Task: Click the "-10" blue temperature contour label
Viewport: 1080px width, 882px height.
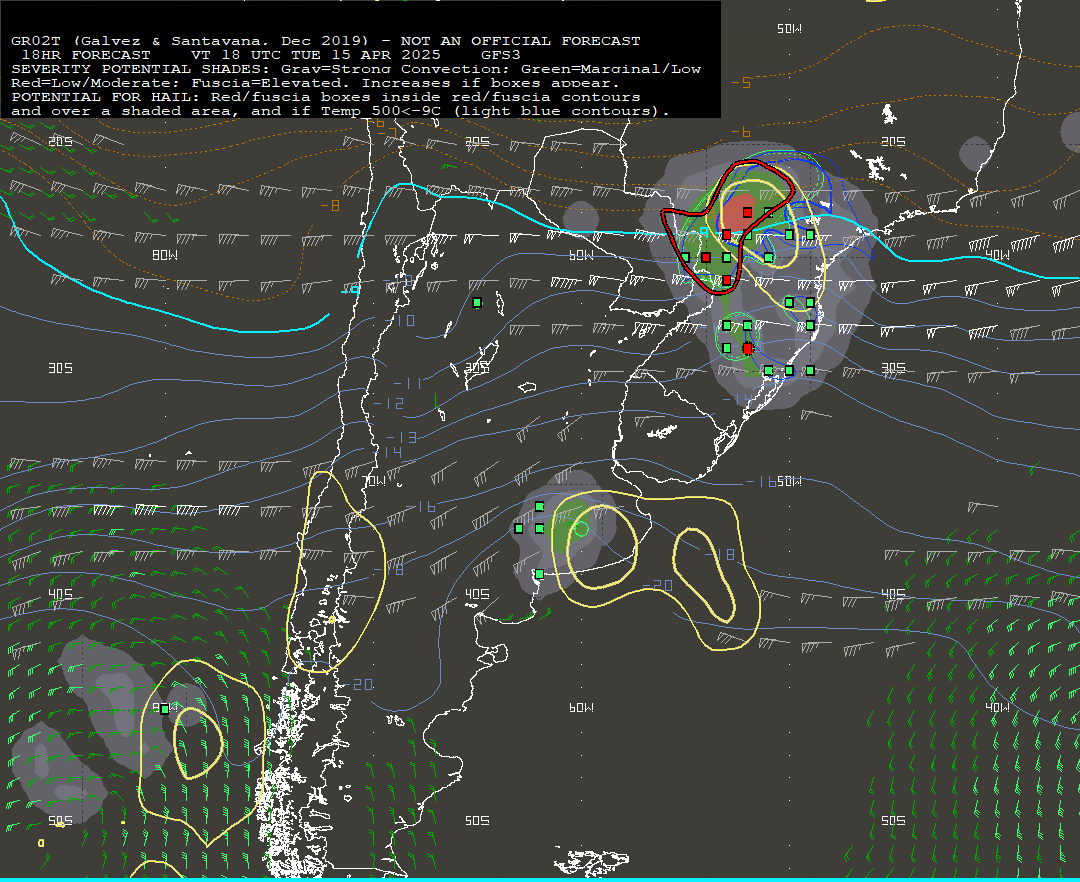Action: coord(399,320)
